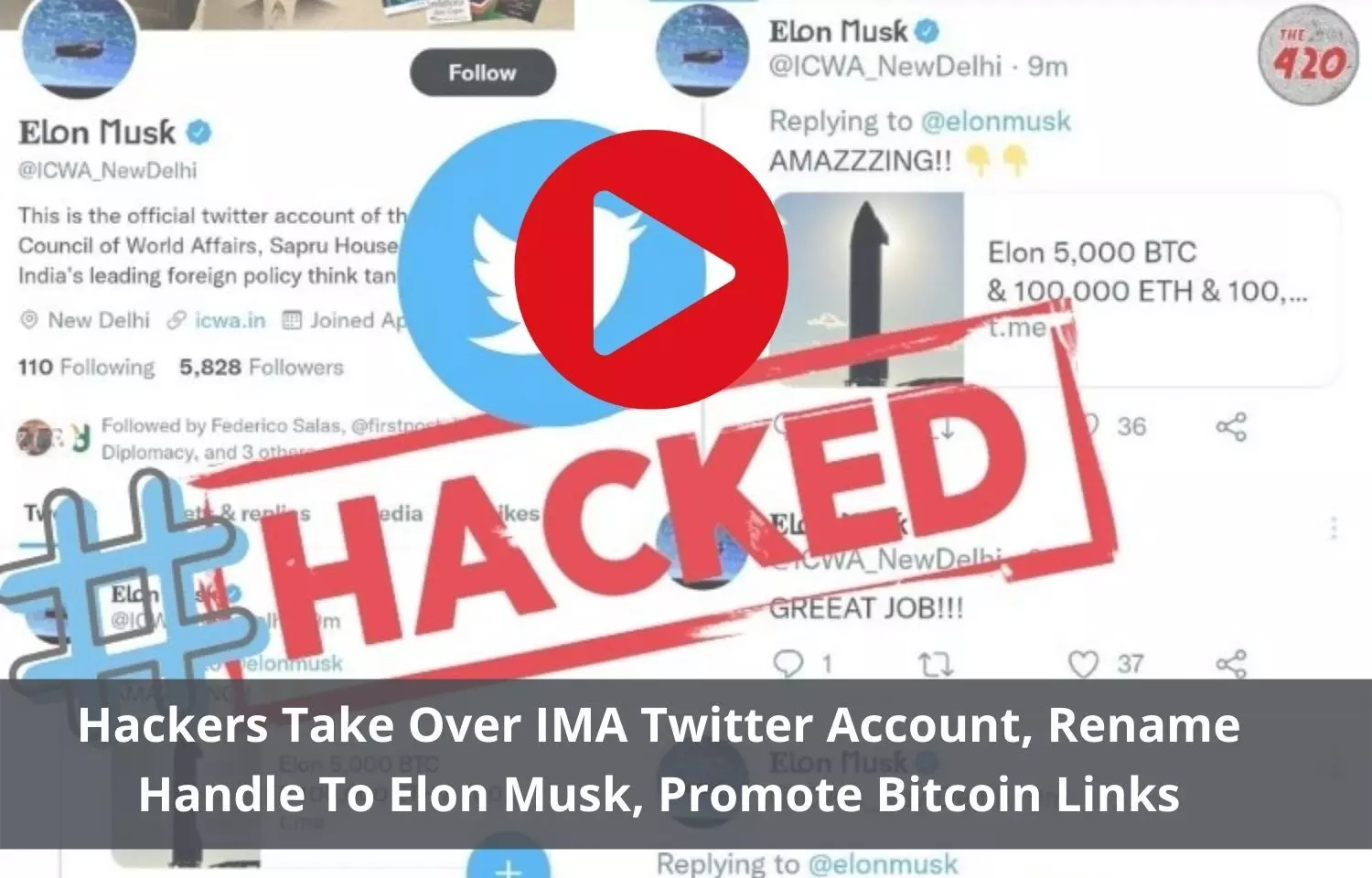Image resolution: width=1372 pixels, height=878 pixels.
Task: Open the three-dot menu on second tweet
Action: (x=1334, y=528)
